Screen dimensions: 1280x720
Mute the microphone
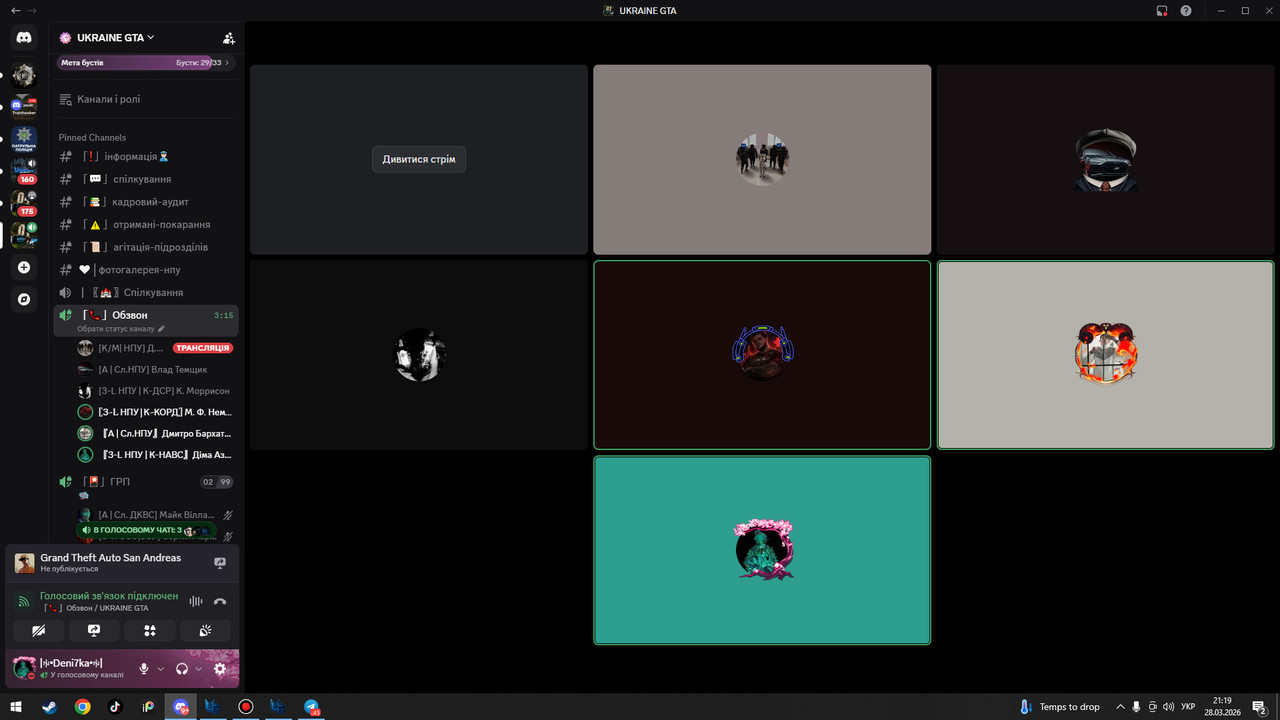coord(144,669)
